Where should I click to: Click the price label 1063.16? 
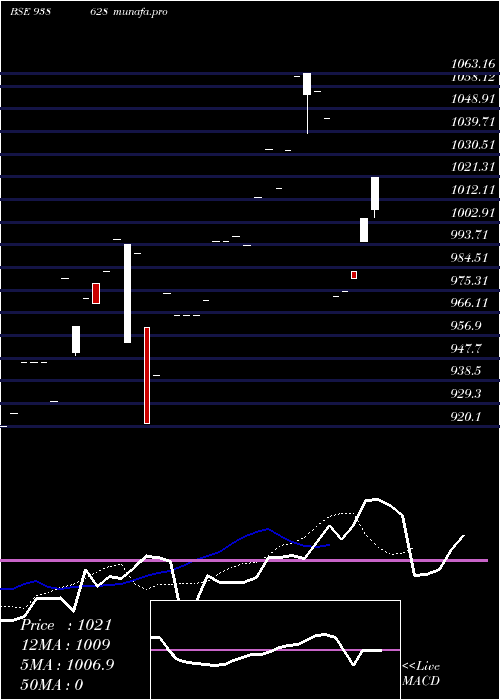473,64
